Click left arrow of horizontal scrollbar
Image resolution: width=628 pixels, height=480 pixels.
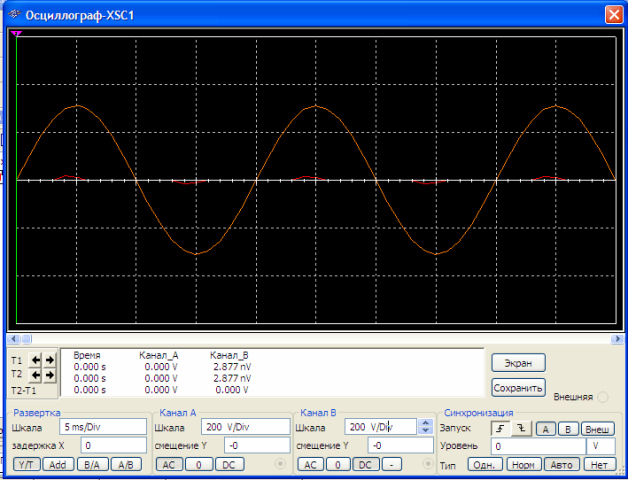pyautogui.click(x=14, y=339)
